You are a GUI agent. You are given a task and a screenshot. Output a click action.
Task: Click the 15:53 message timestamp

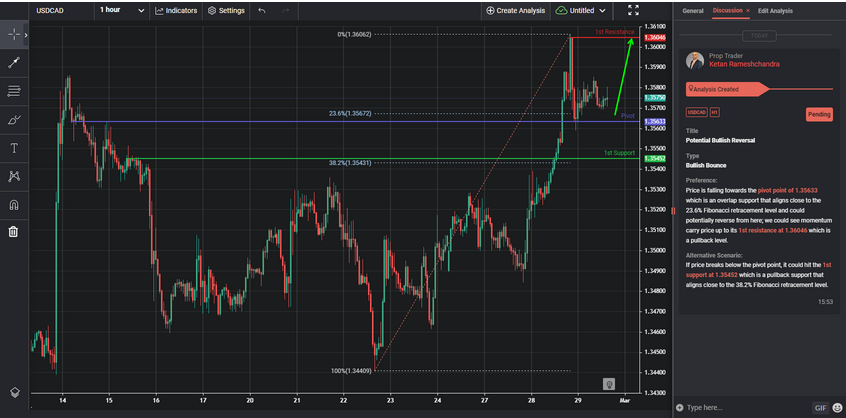(825, 302)
